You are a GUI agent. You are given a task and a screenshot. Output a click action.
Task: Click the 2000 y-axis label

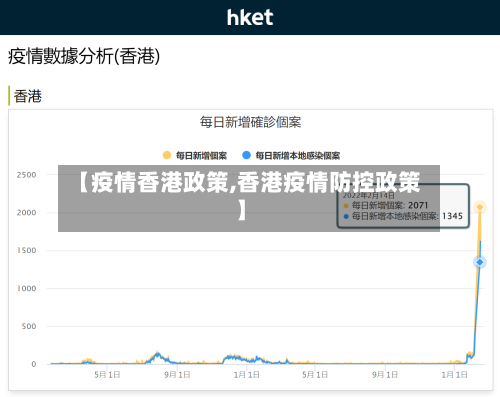pos(26,213)
